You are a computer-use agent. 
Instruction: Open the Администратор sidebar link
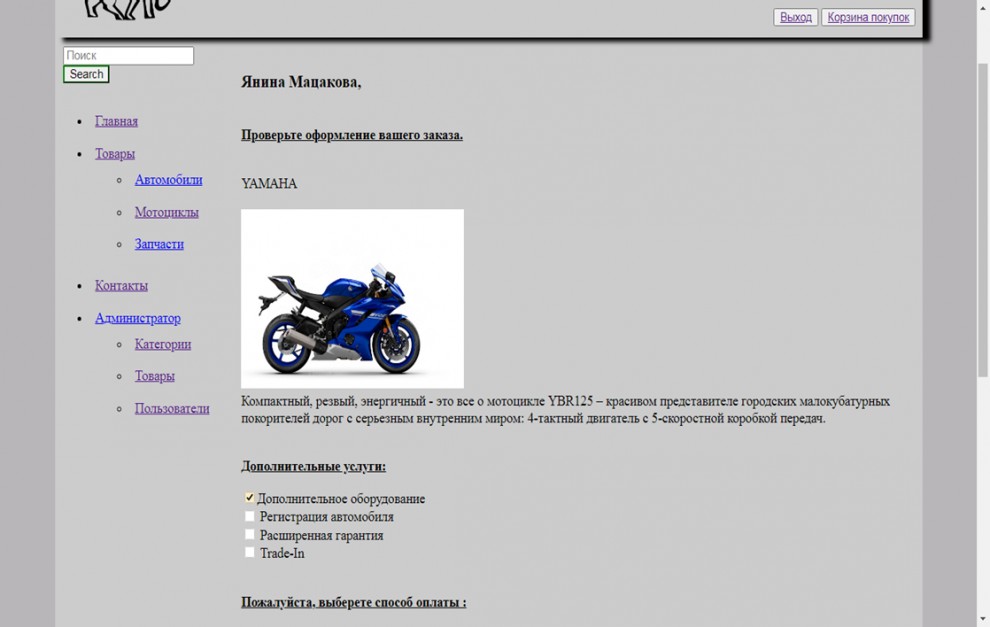[x=138, y=318]
